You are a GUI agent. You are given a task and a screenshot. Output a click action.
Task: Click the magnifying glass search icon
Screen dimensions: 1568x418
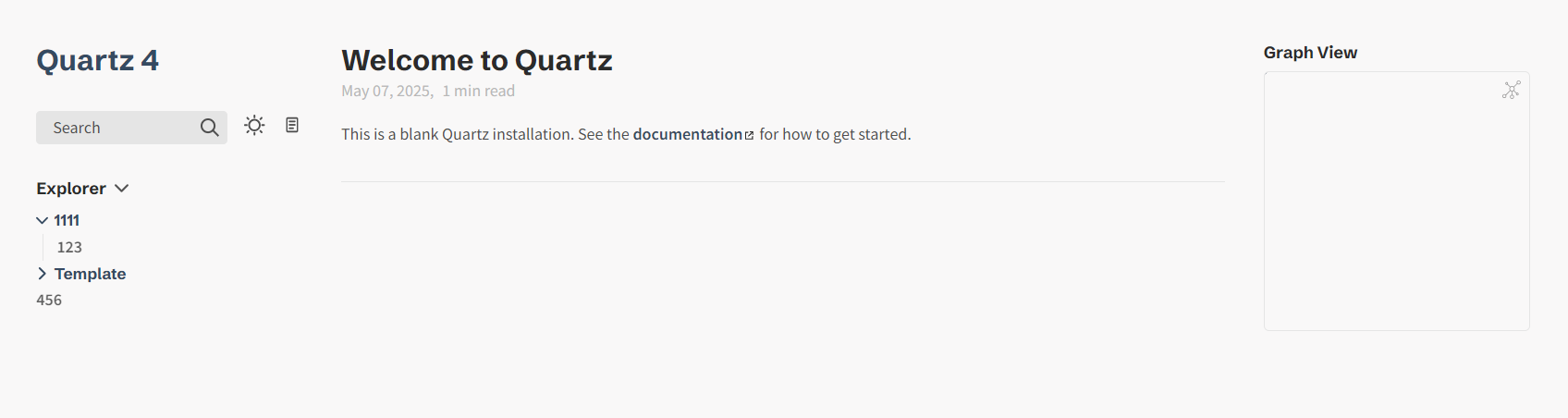point(210,128)
